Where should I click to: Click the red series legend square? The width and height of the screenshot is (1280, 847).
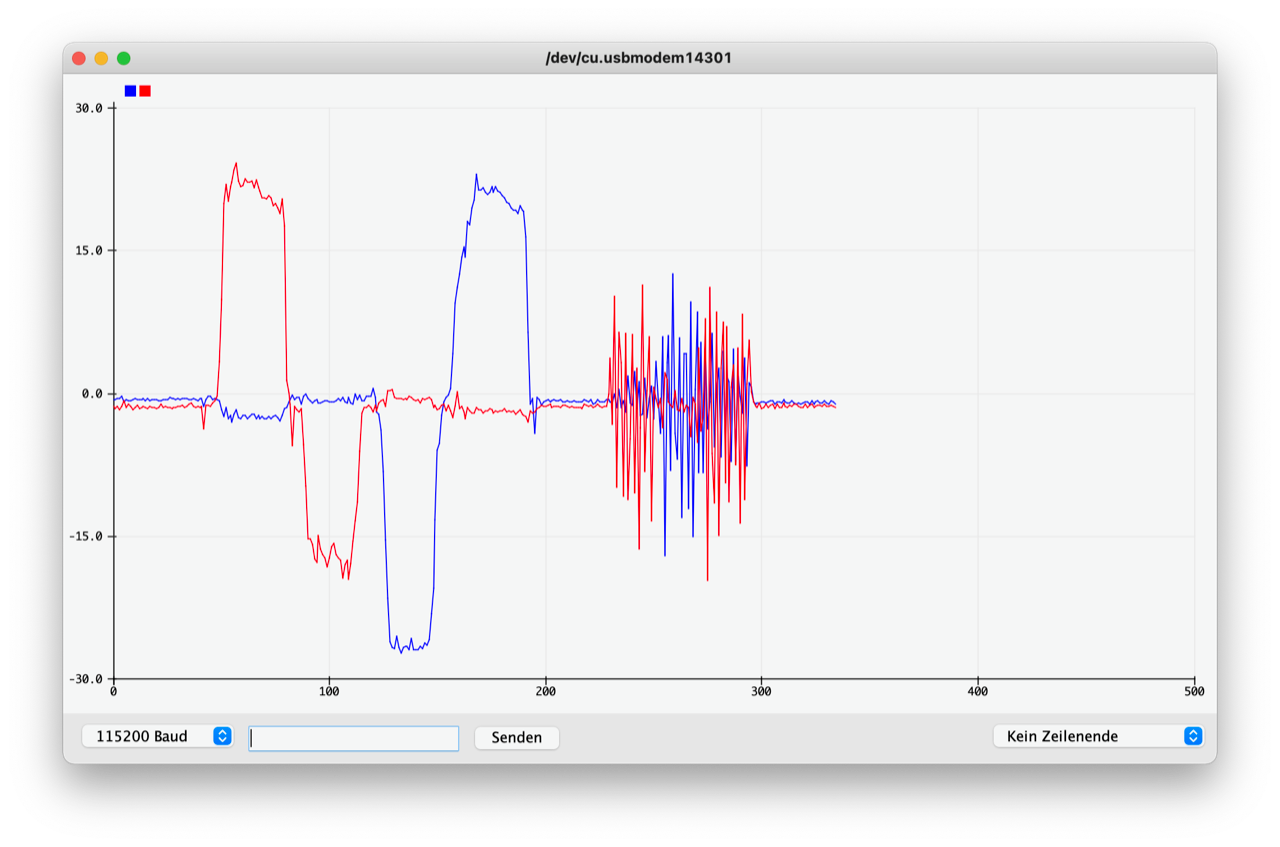pos(145,91)
